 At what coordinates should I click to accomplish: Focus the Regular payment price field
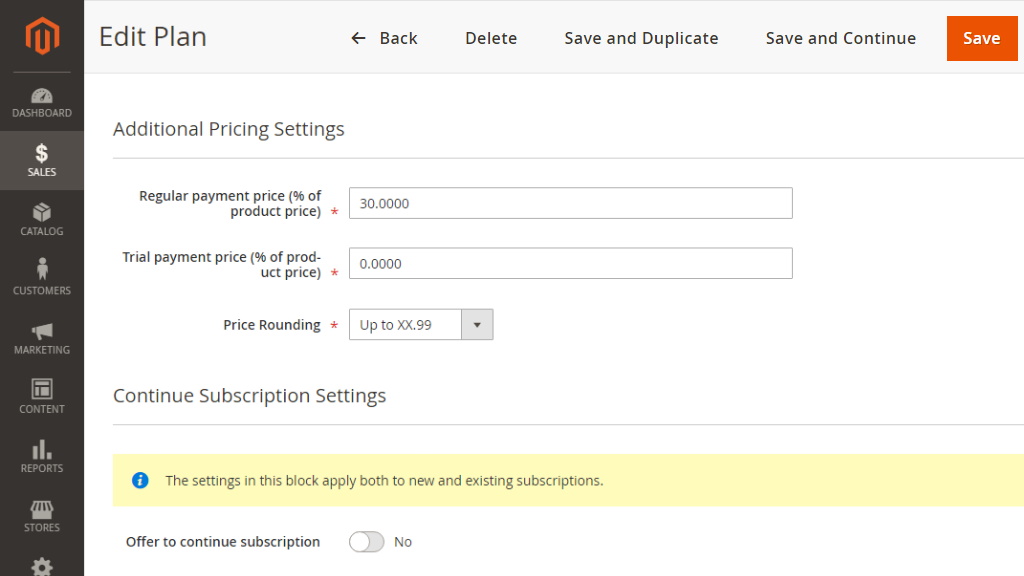pyautogui.click(x=571, y=203)
